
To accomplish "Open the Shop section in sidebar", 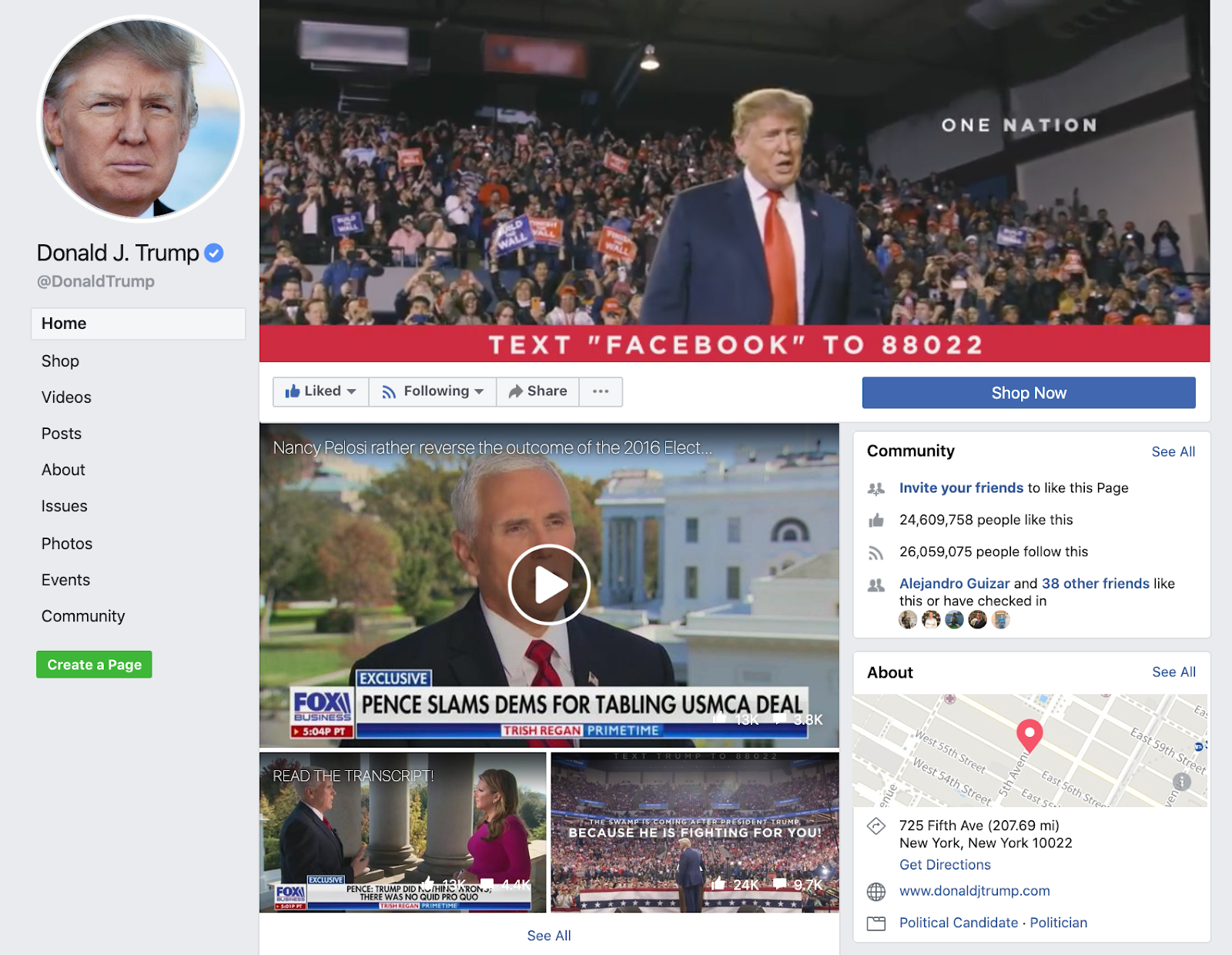I will pos(60,361).
